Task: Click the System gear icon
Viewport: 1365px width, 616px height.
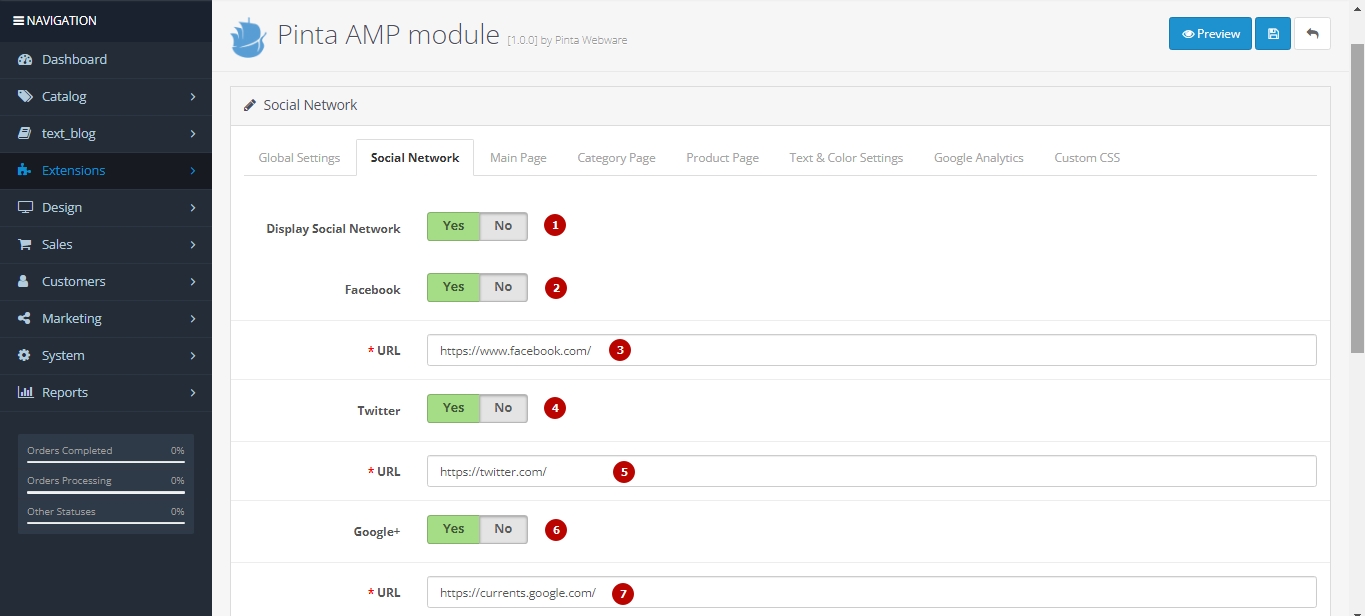Action: pyautogui.click(x=25, y=356)
